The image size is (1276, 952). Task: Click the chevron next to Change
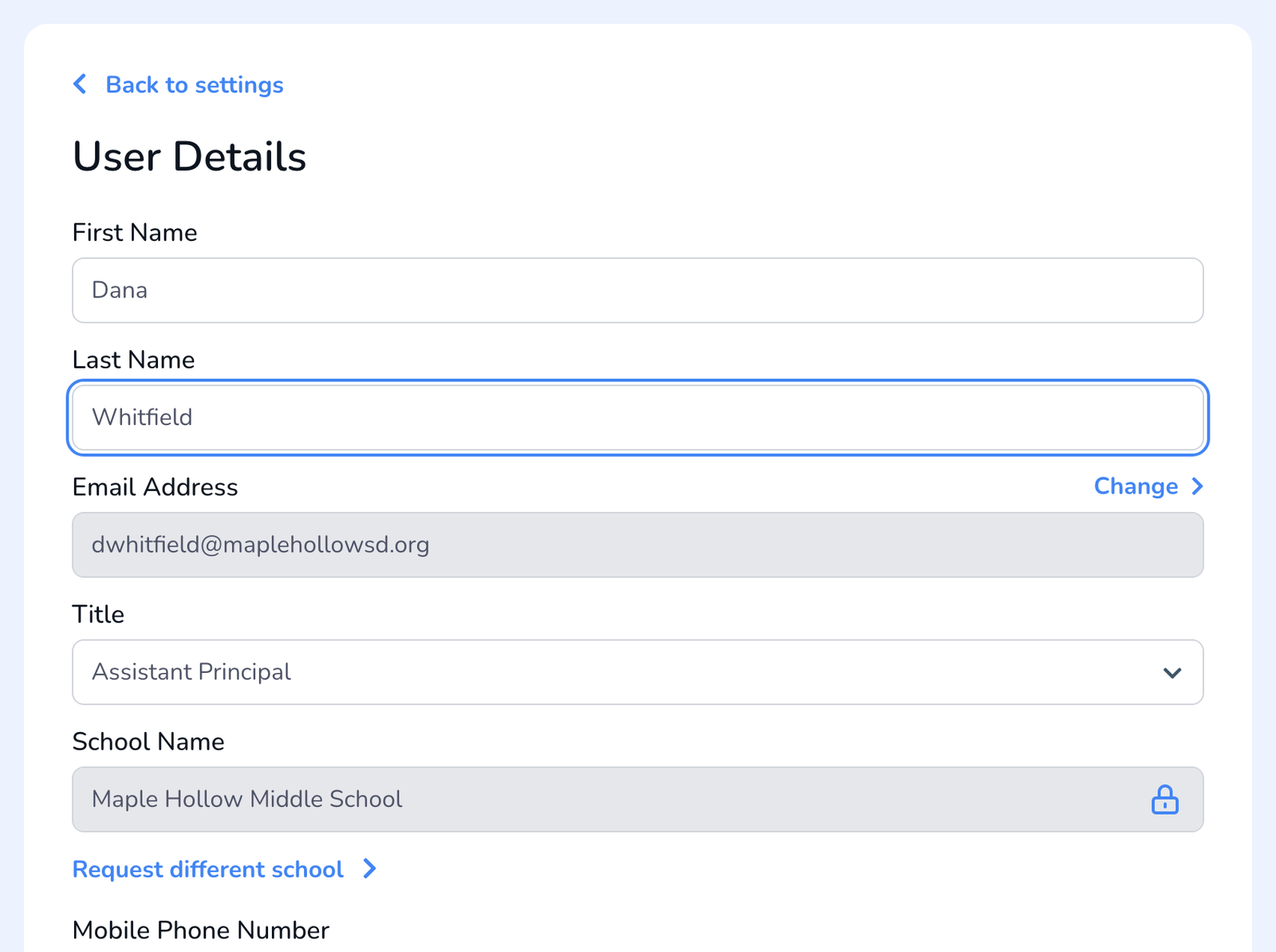(1197, 486)
